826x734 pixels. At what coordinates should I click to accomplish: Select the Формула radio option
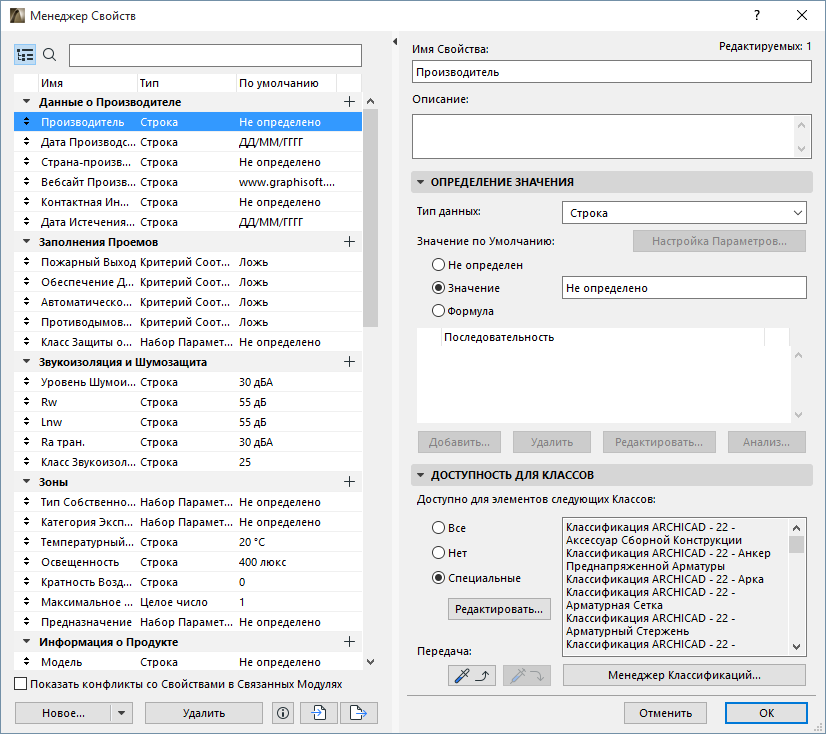click(438, 311)
